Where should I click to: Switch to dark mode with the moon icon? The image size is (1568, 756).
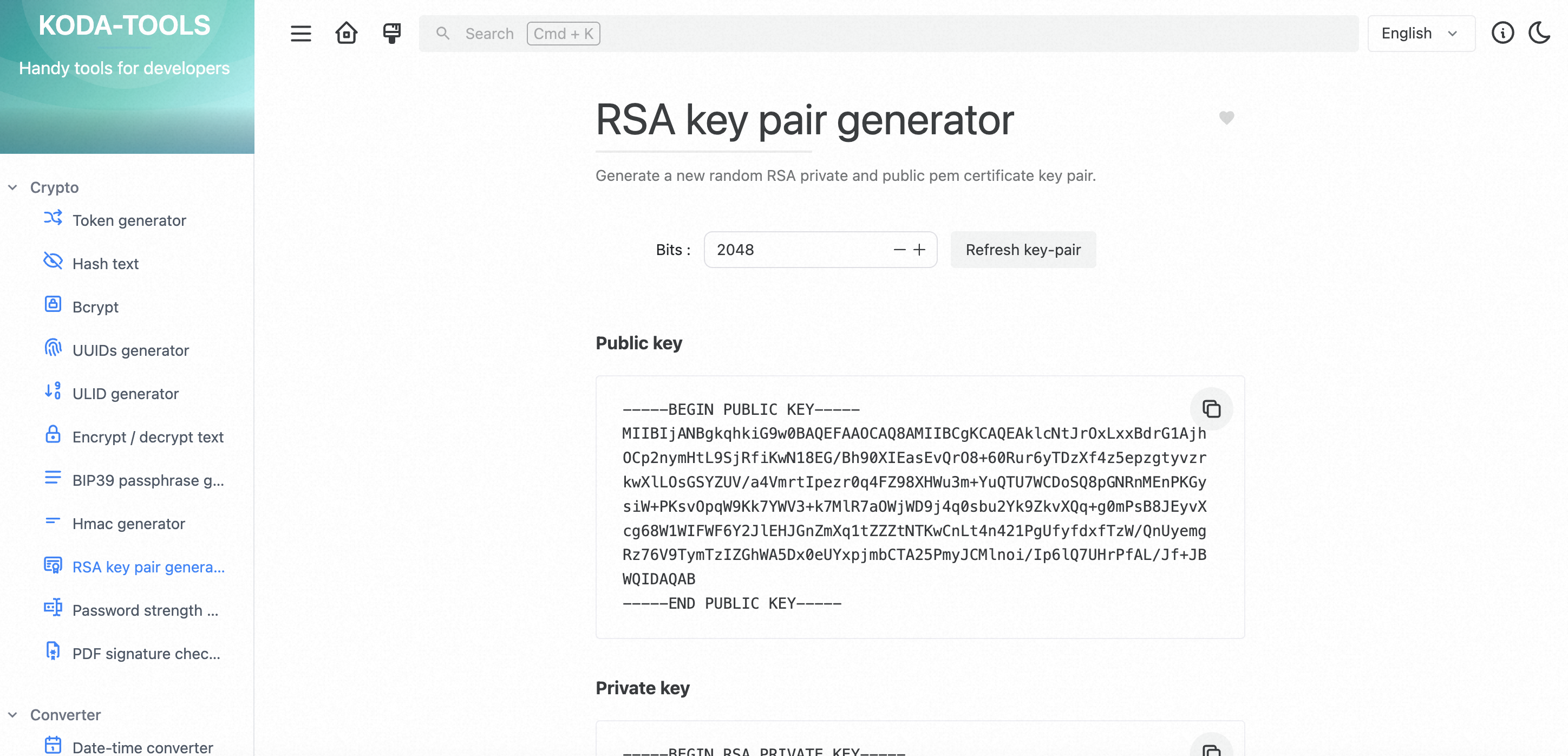1539,34
